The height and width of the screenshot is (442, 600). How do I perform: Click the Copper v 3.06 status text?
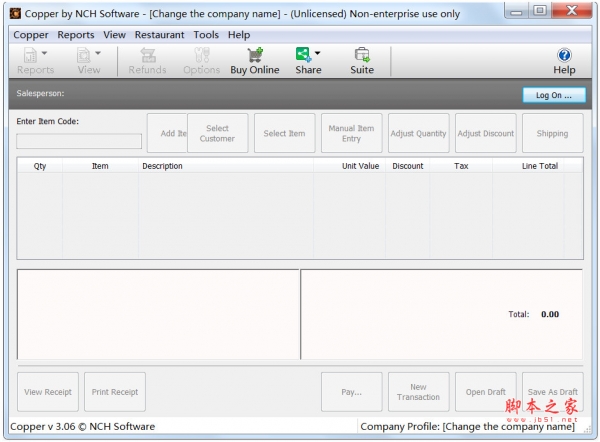pyautogui.click(x=83, y=426)
